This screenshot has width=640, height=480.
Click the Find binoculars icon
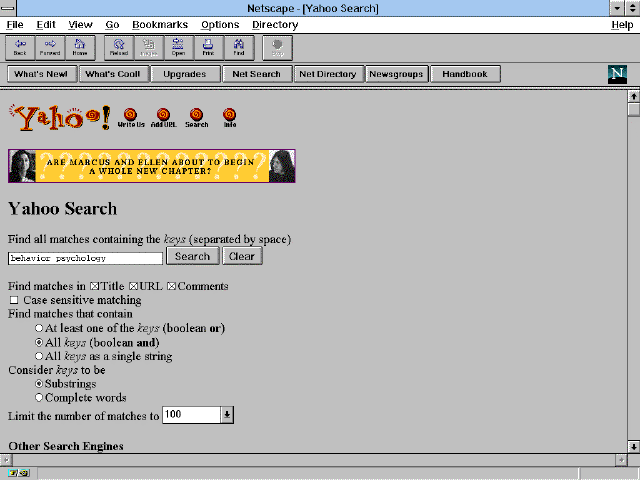239,48
